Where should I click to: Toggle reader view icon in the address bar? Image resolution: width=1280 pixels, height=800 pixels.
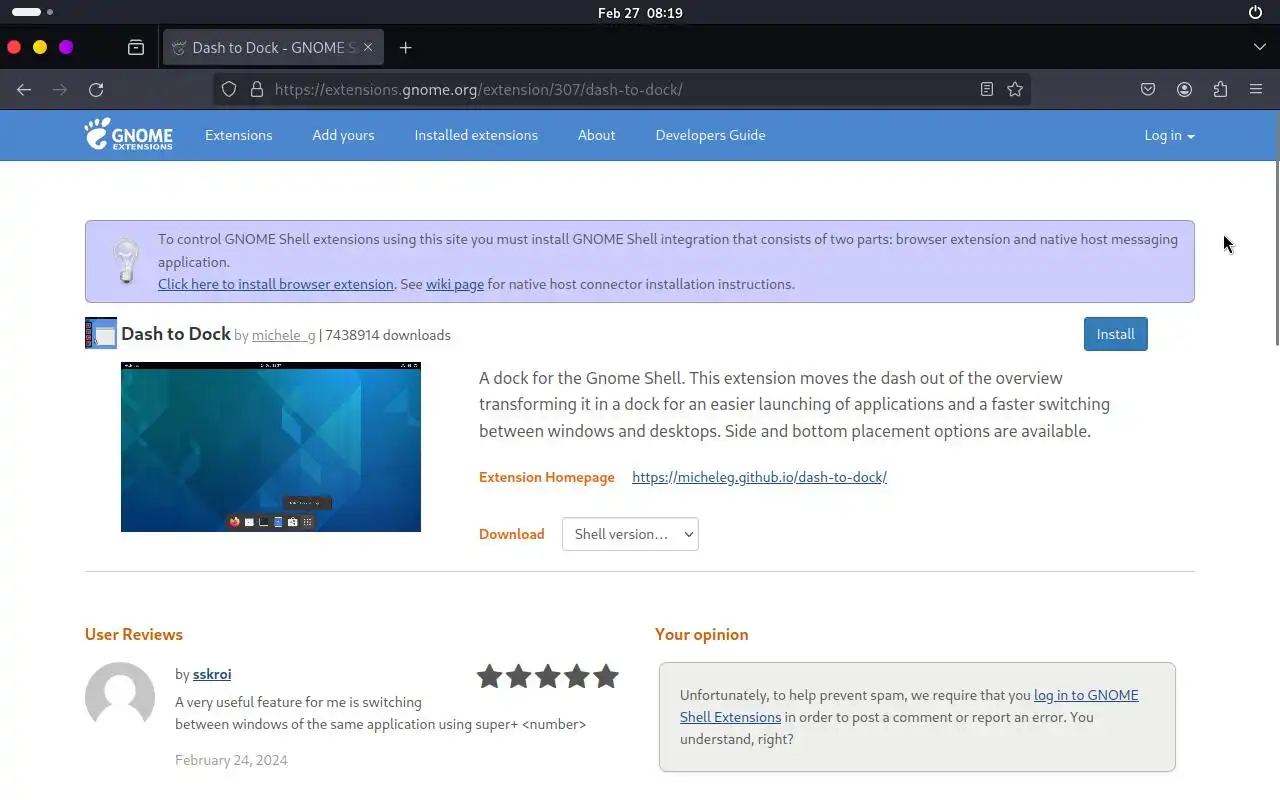click(x=987, y=89)
